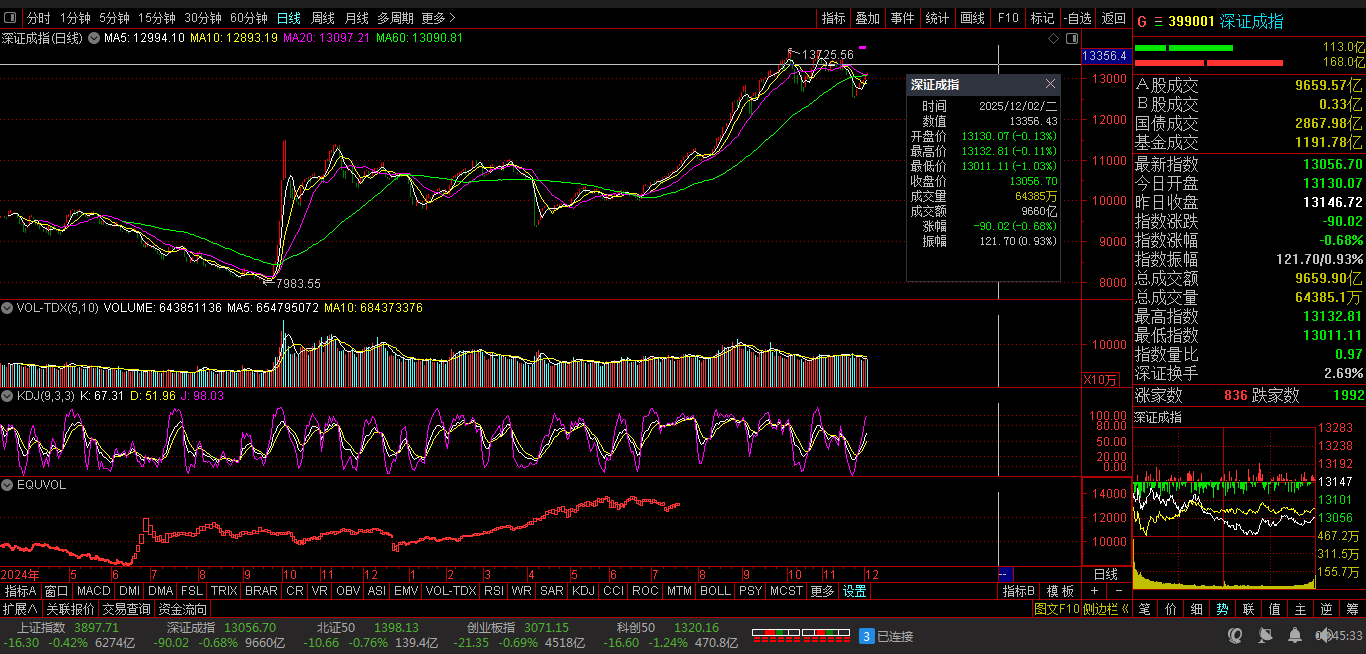The height and width of the screenshot is (654, 1366).
Task: Open the 更多 periods expander in the top bar
Action: 438,18
